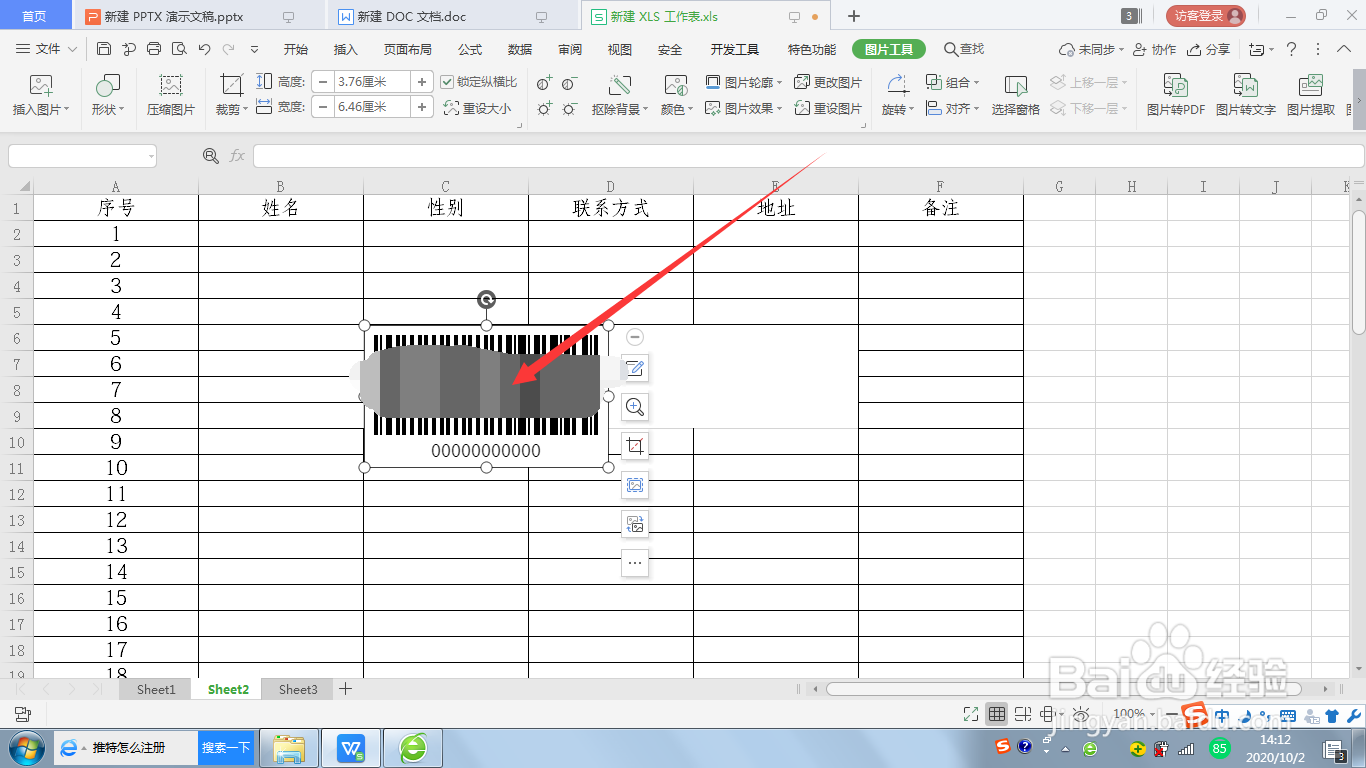
Task: Decrease picture contrast icon
Action: [x=569, y=83]
